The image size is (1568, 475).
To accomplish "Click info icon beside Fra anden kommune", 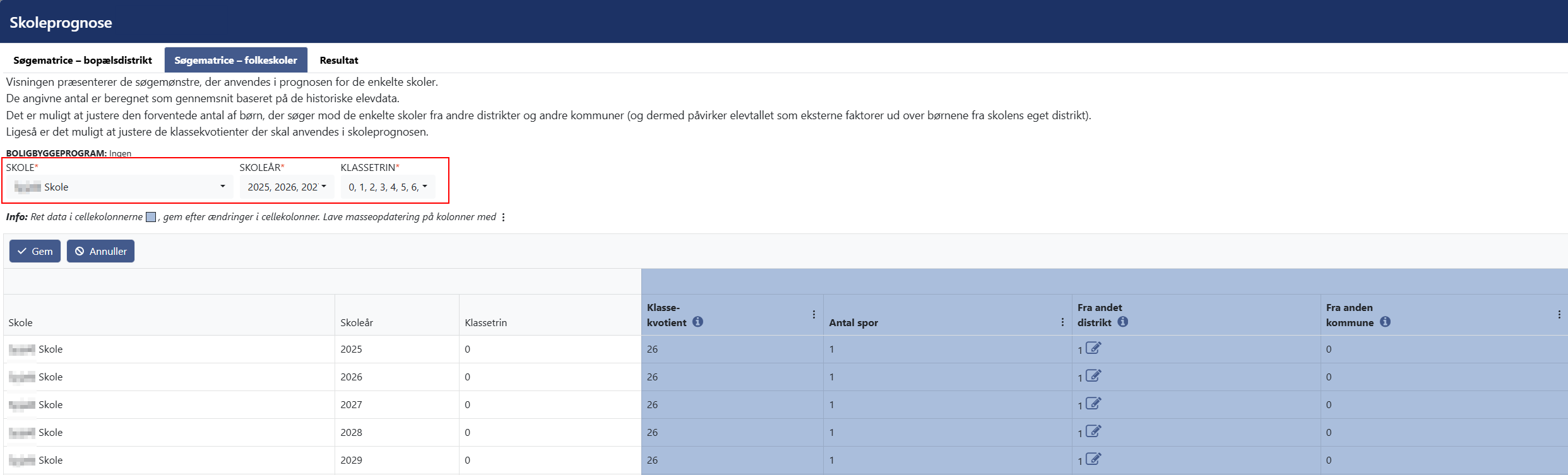I will [x=1385, y=322].
